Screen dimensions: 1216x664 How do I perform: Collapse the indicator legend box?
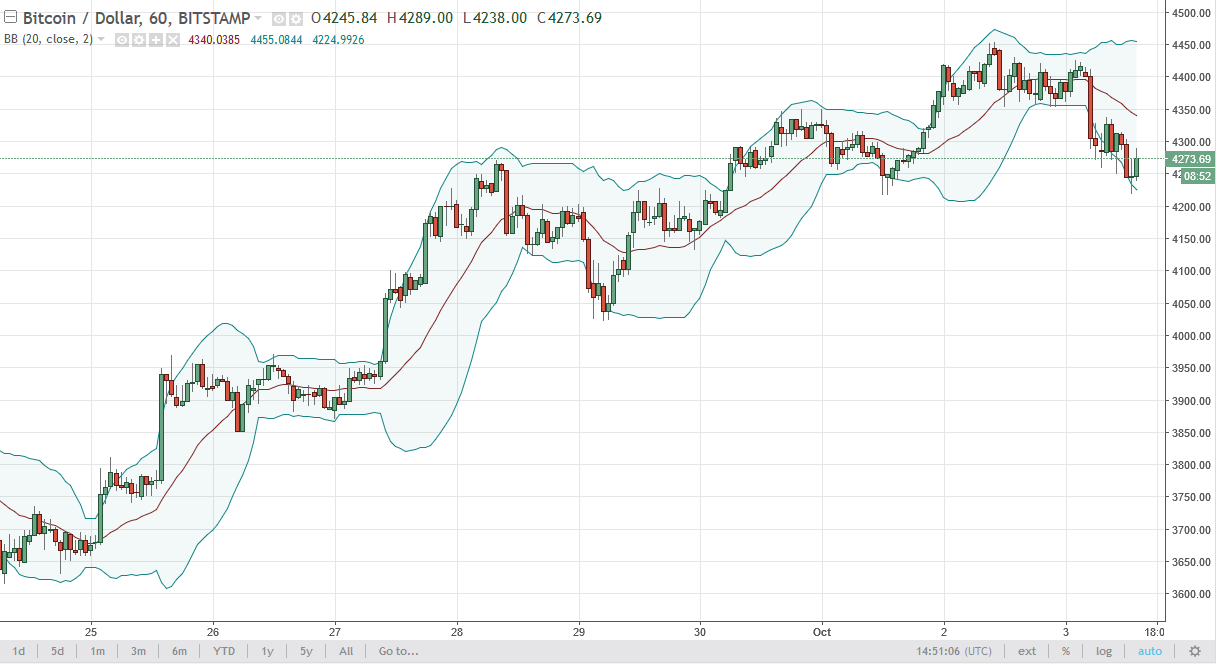[10, 17]
